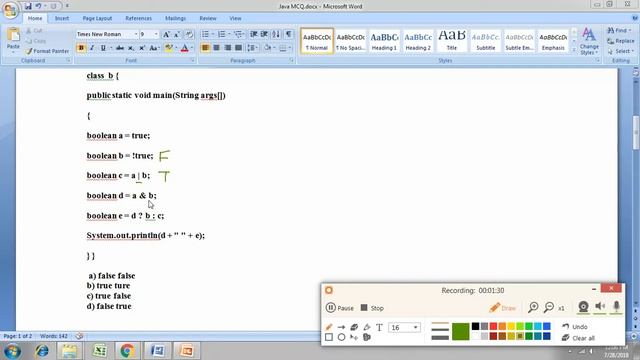This screenshot has height=360, width=640.
Task: Pick the black color swatch in recorder
Action: tap(475, 326)
